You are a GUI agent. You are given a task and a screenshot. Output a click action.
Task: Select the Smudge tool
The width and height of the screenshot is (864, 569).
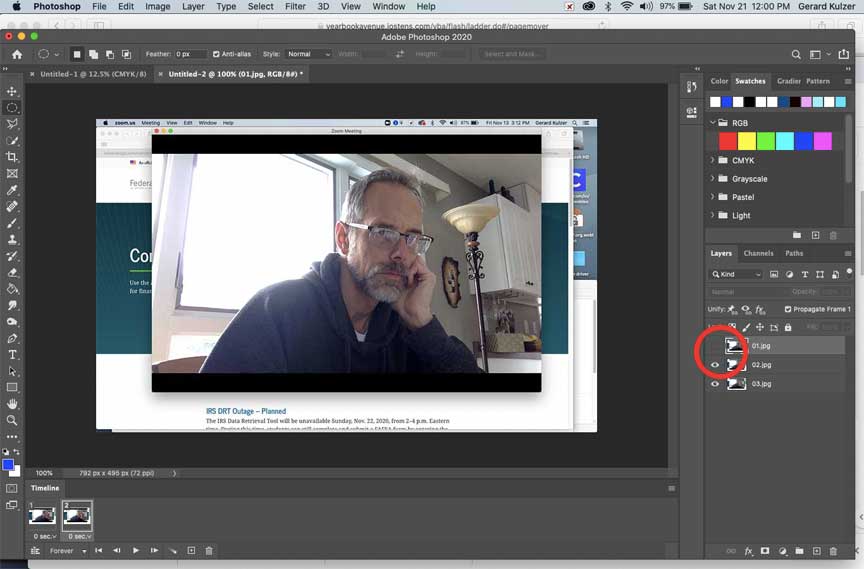[12, 305]
